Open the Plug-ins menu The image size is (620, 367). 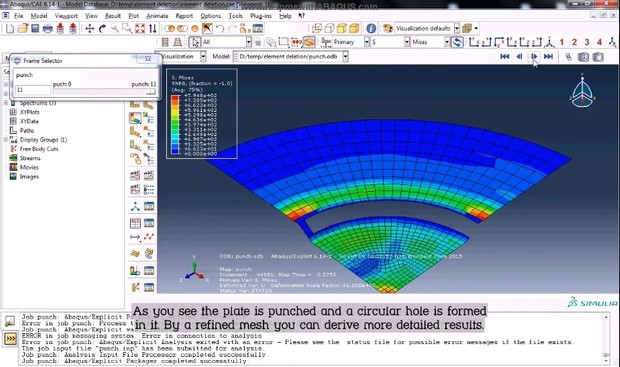(x=261, y=16)
